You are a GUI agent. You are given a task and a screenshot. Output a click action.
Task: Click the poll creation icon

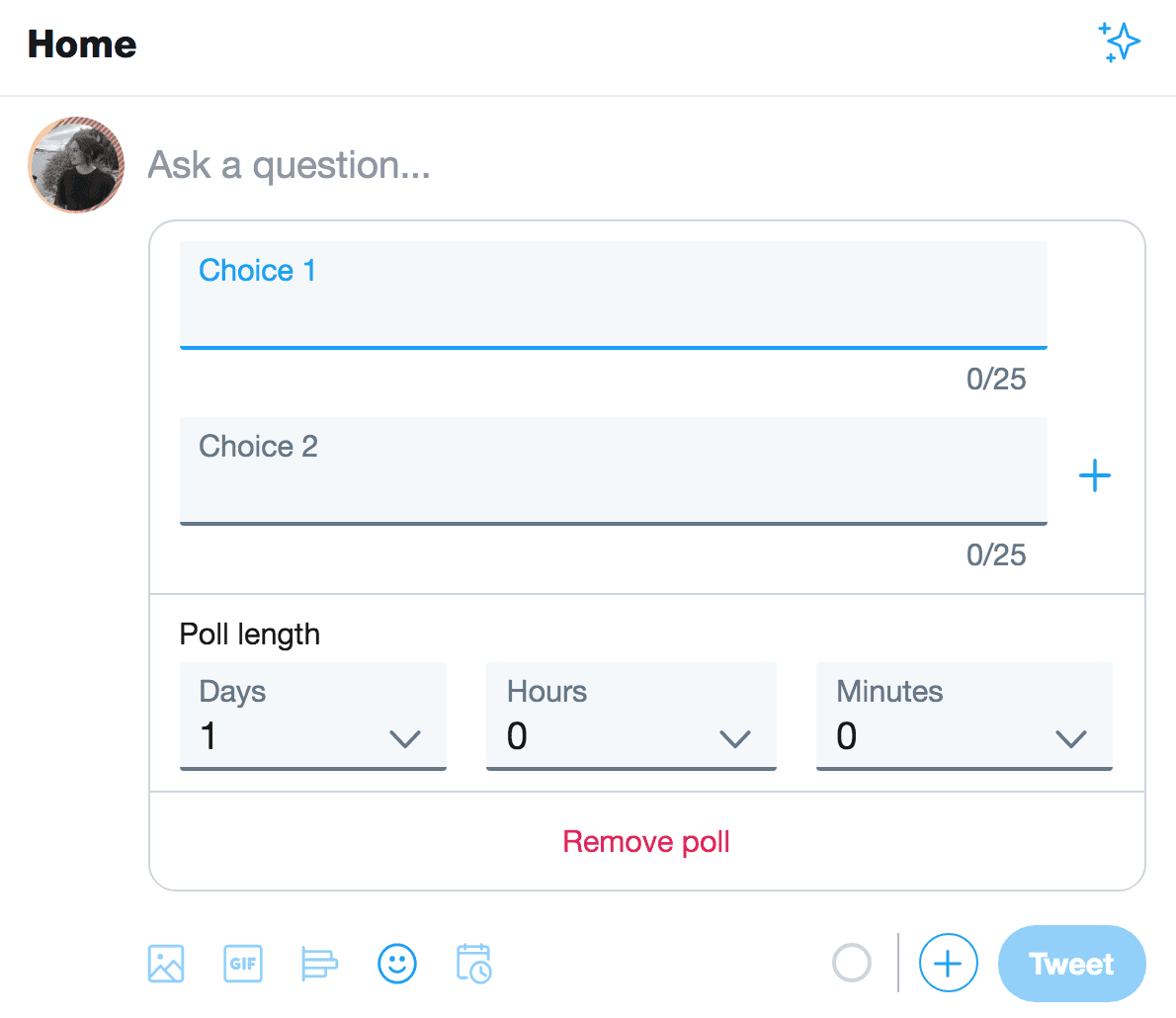(319, 963)
